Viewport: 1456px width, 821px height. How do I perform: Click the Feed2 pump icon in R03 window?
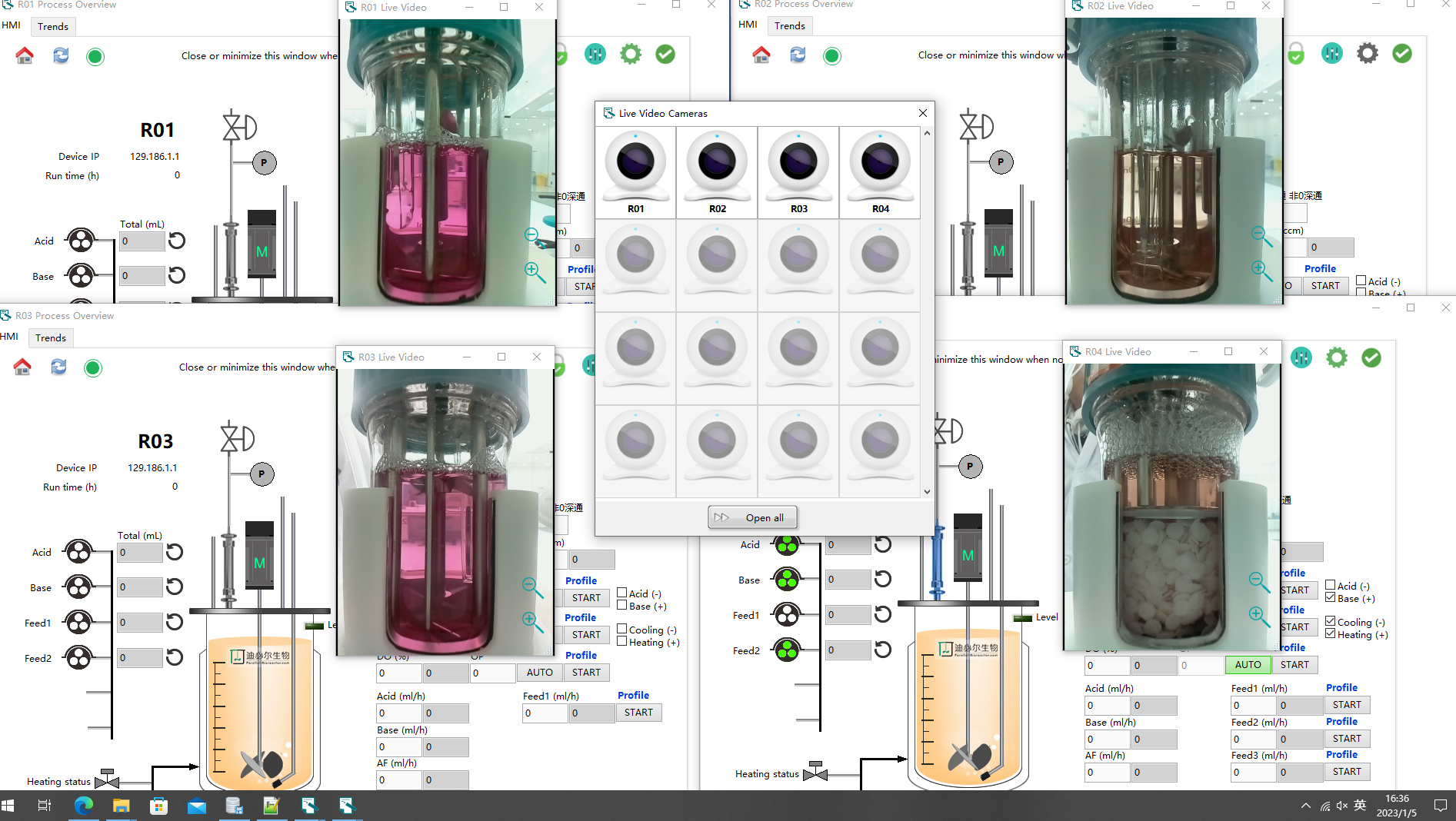click(78, 657)
